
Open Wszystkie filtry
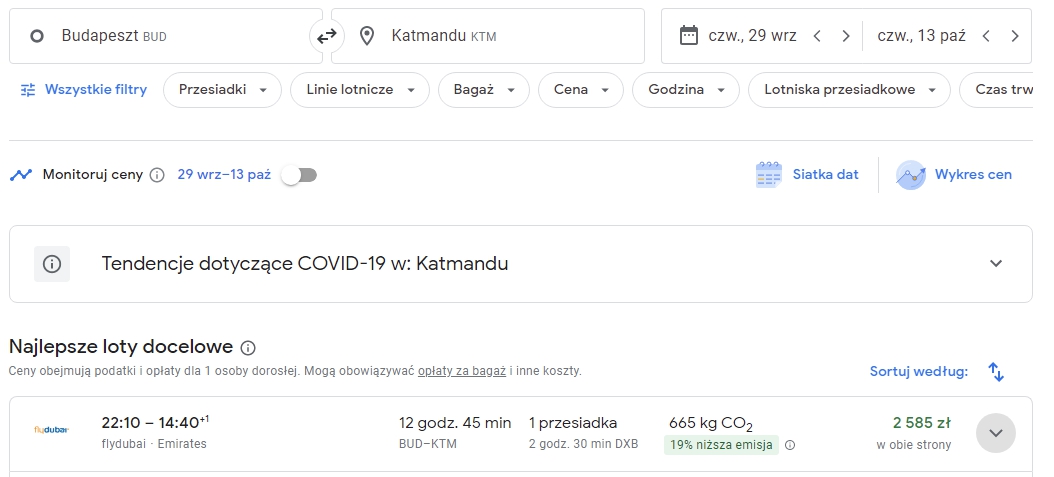click(x=83, y=89)
